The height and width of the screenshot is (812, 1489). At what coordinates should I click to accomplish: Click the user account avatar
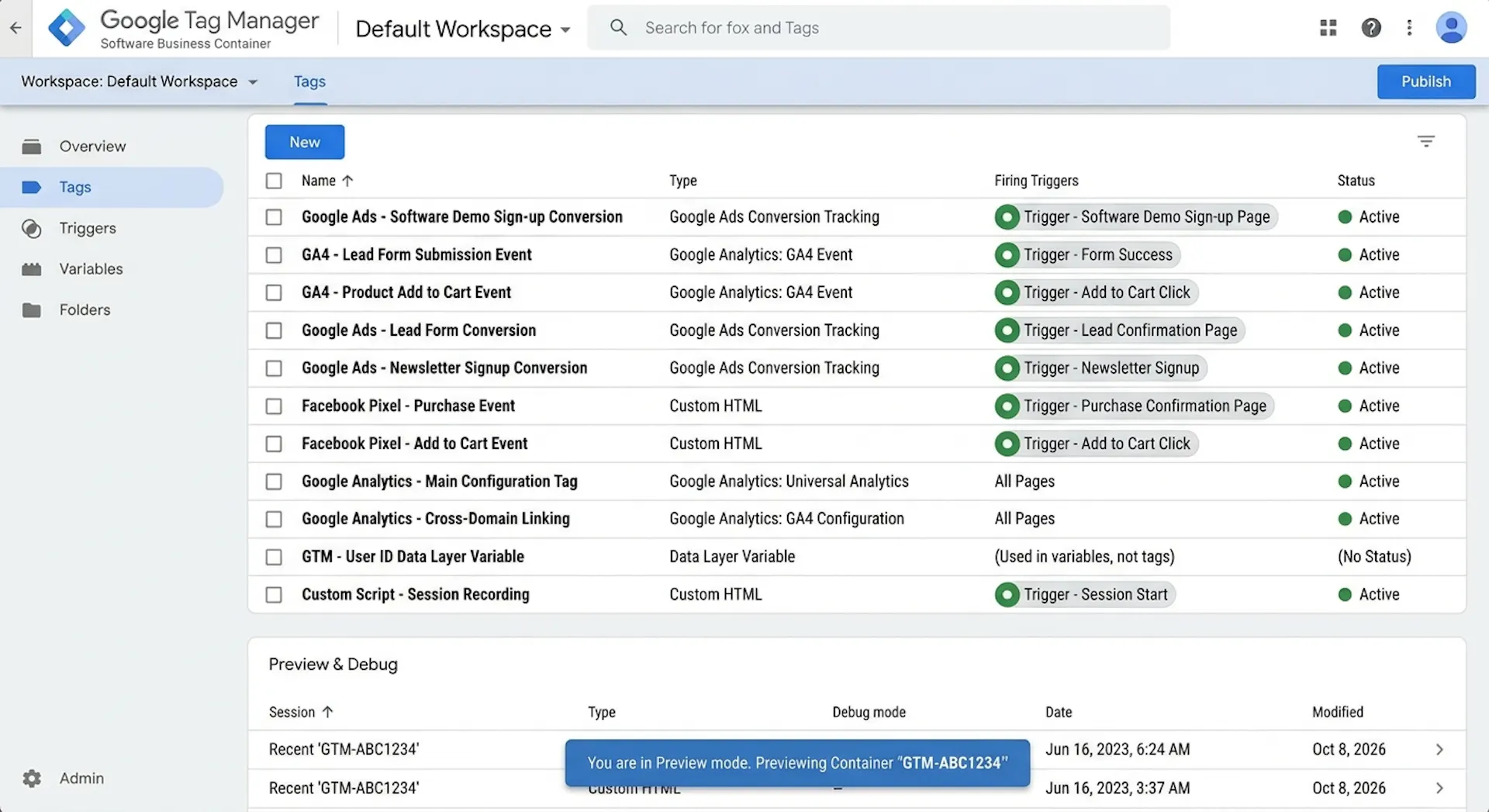click(1451, 28)
